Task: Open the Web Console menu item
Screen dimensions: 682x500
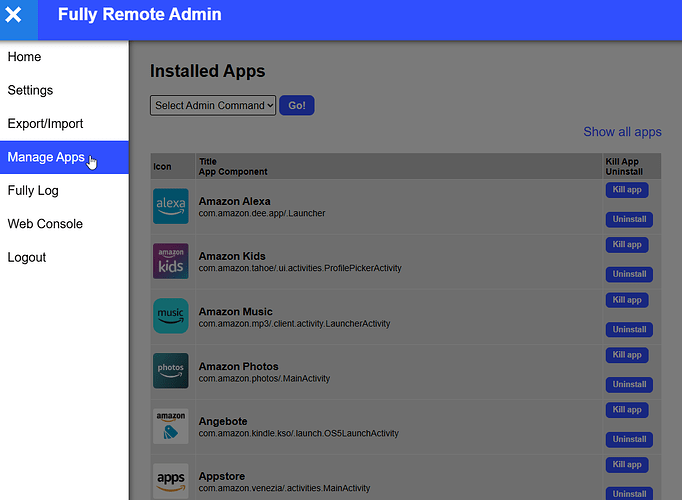Action: 64,224
